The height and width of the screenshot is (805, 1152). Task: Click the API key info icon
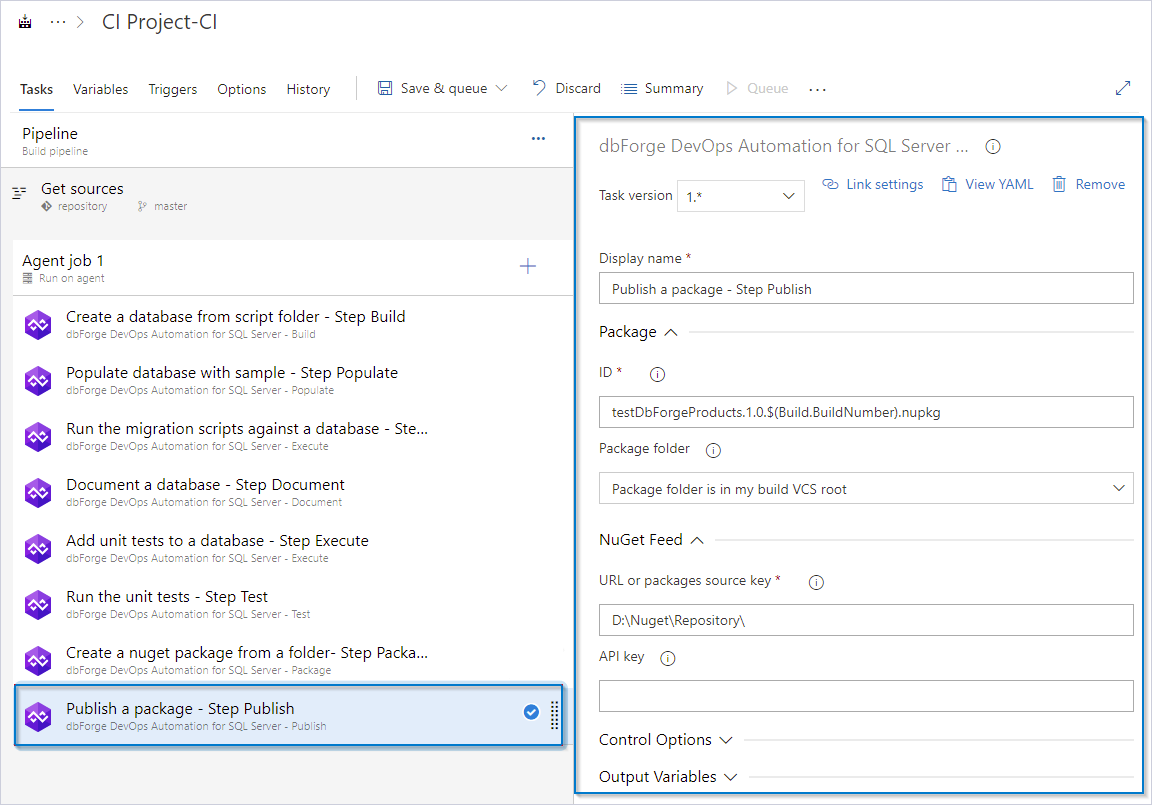coord(667,658)
